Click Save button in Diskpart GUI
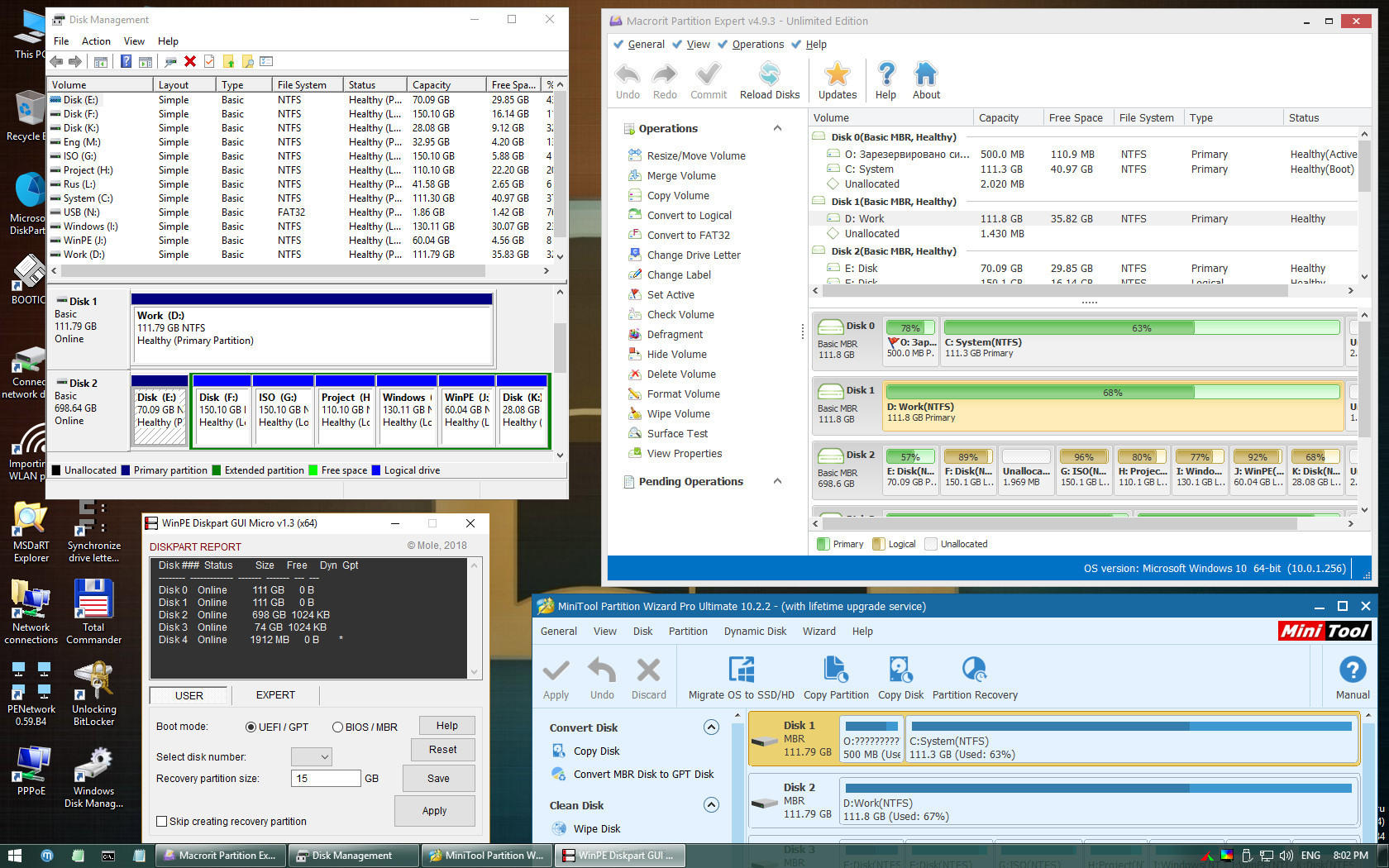This screenshot has height=868, width=1389. pos(438,779)
